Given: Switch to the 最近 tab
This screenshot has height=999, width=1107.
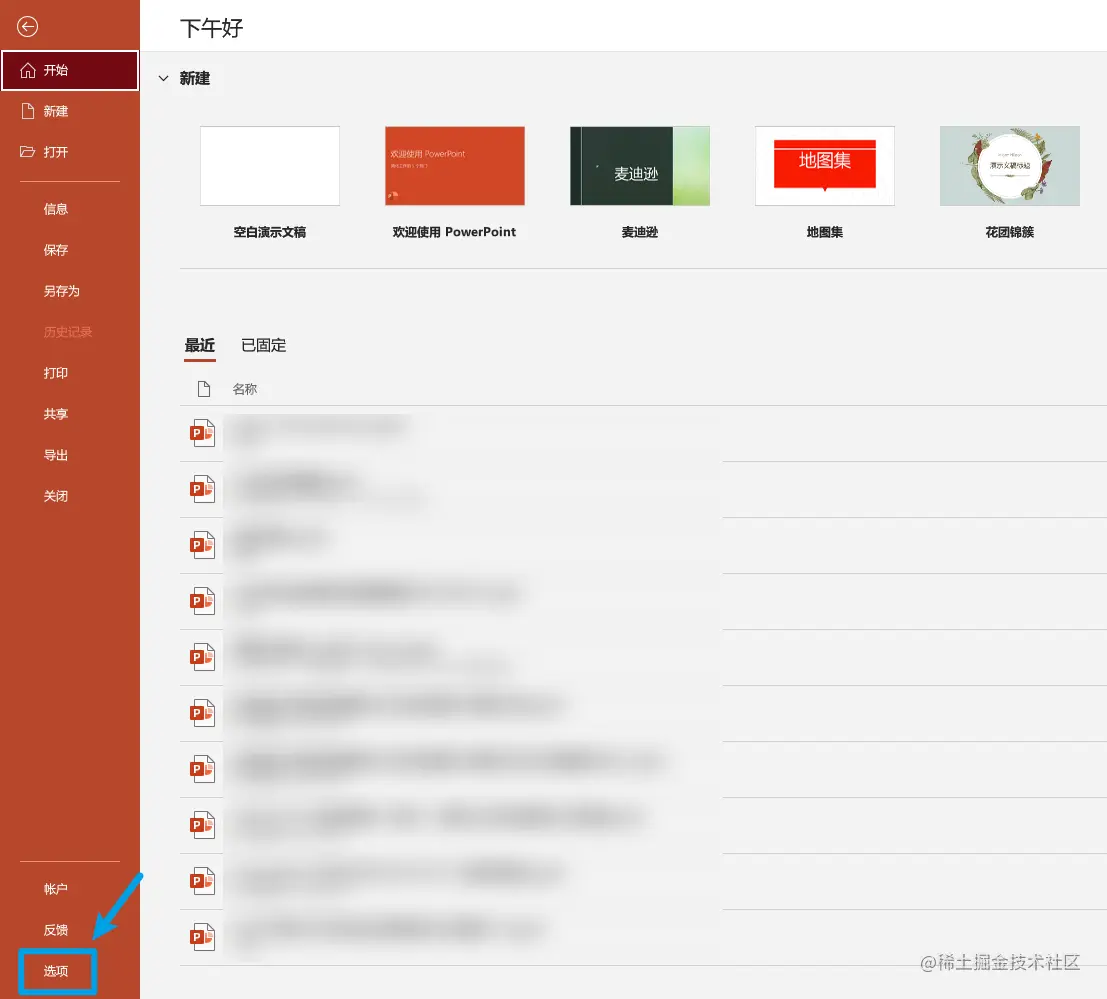Looking at the screenshot, I should pos(200,345).
